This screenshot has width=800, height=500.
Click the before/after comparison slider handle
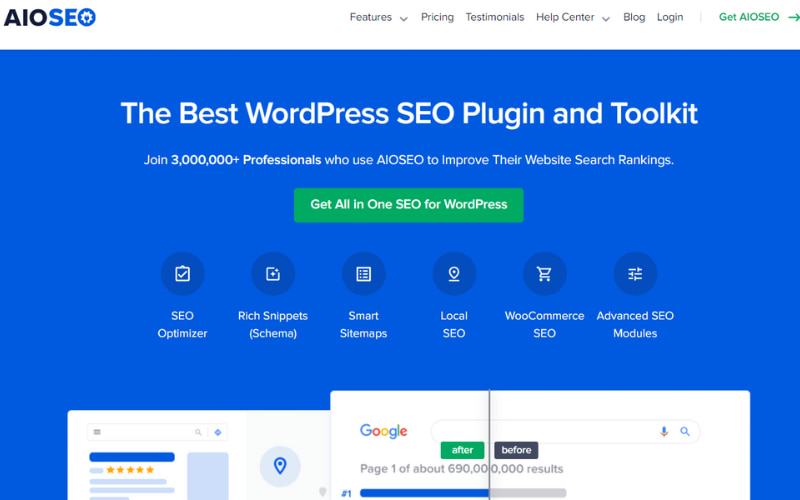click(x=490, y=445)
